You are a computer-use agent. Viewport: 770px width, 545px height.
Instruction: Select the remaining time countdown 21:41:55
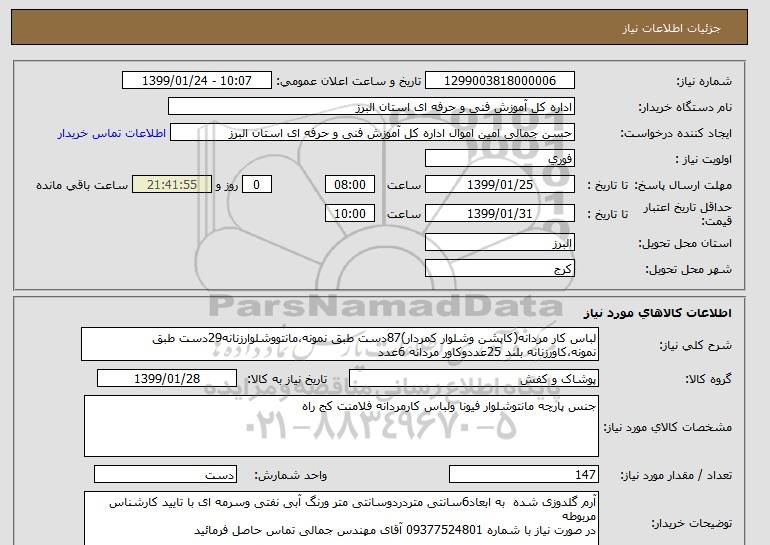click(x=172, y=185)
